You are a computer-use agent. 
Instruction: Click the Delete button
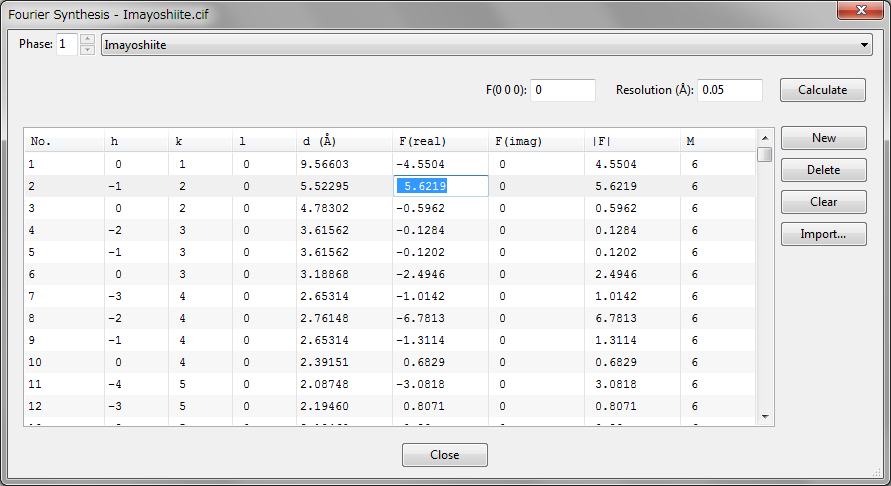click(823, 170)
